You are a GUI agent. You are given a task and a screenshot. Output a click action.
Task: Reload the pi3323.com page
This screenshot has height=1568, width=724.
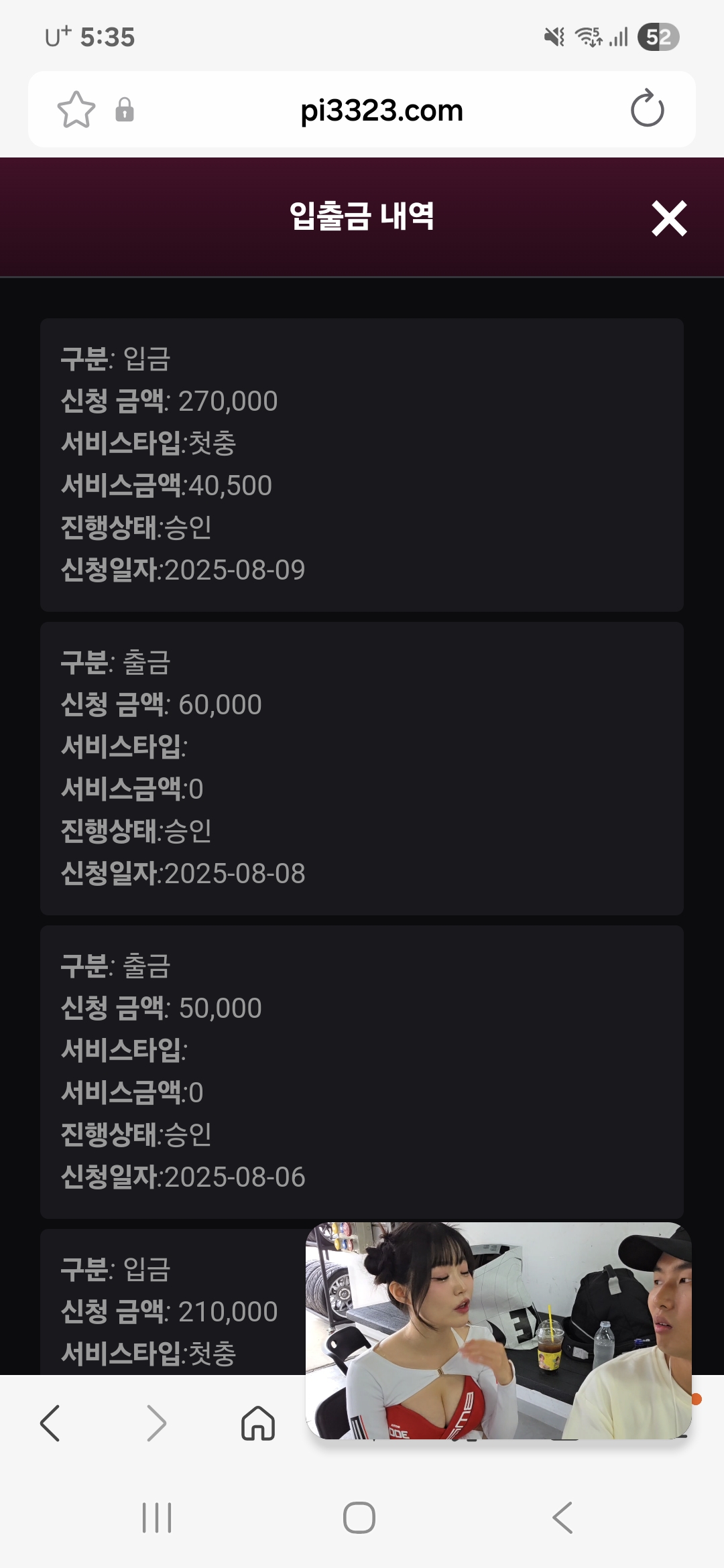pos(647,109)
